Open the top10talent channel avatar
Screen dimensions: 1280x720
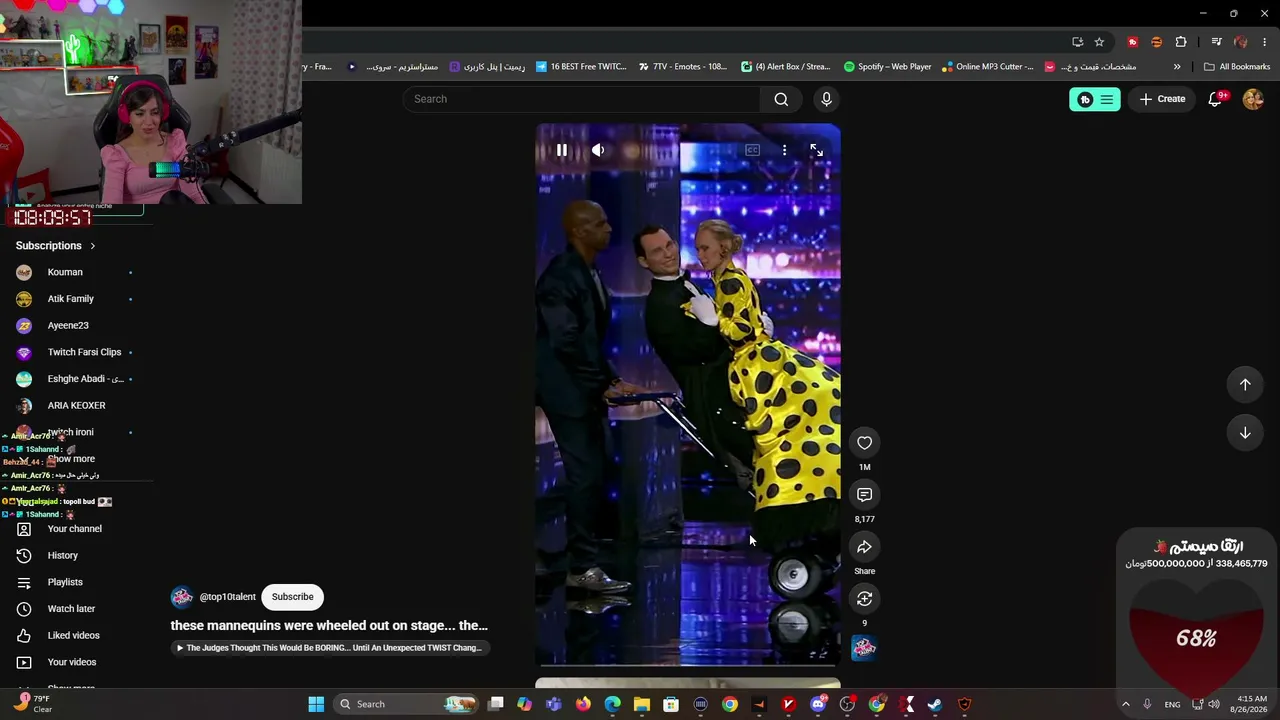coord(182,597)
